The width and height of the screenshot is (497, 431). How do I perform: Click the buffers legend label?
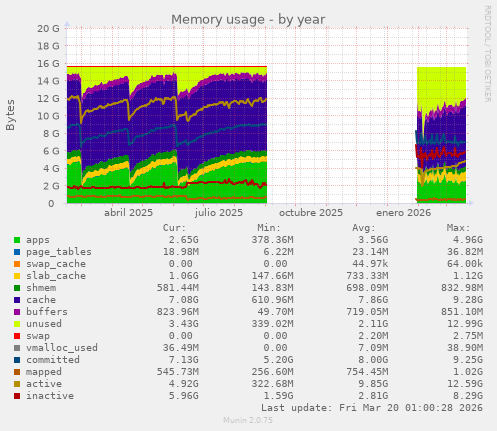47,312
